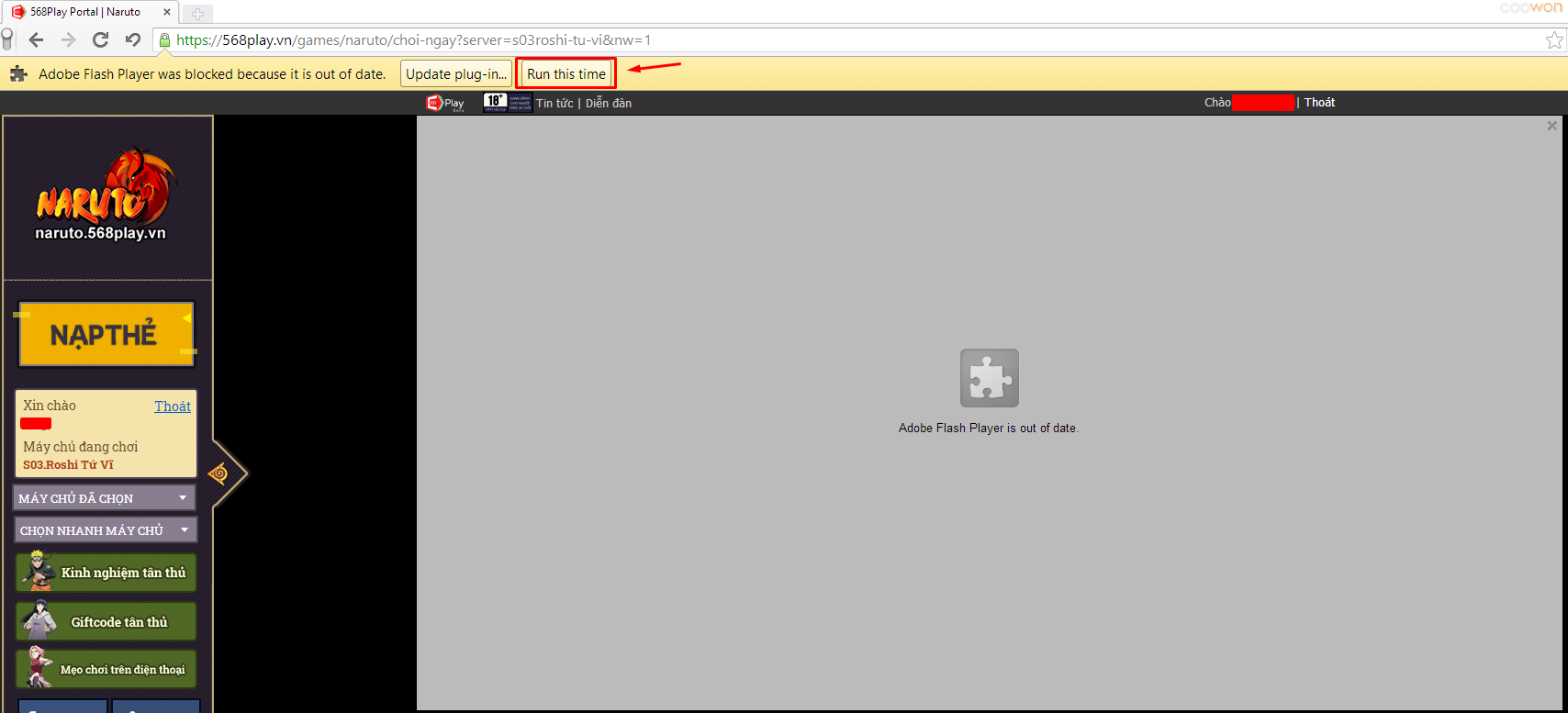The image size is (1568, 713).
Task: Click the Xin chào greeting in sidebar
Action: coord(50,406)
